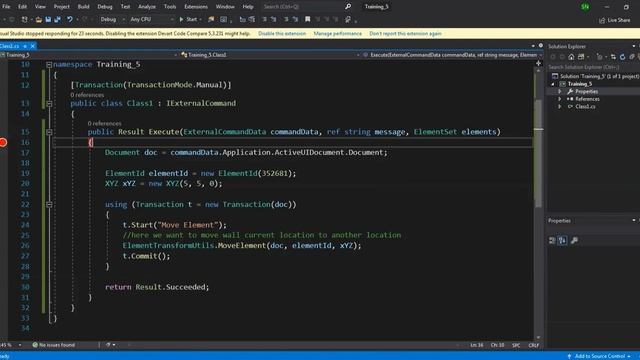The height and width of the screenshot is (360, 640).
Task: Click the Undo arrow icon
Action: (70, 19)
